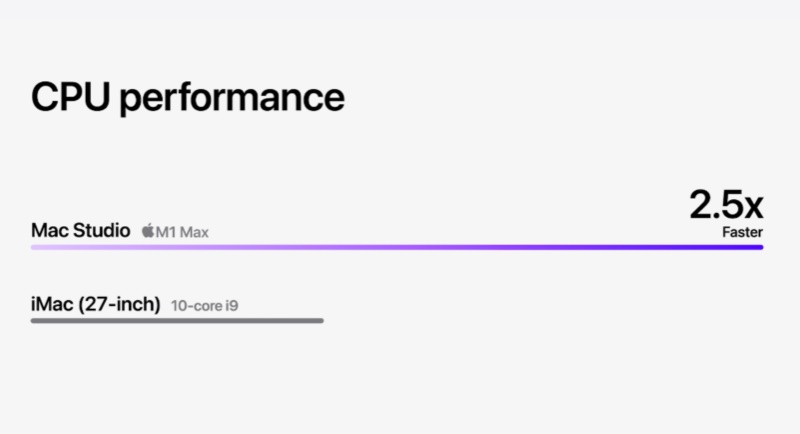The height and width of the screenshot is (434, 800).
Task: Click the middle of the purple Mac Studio bar
Action: point(397,247)
